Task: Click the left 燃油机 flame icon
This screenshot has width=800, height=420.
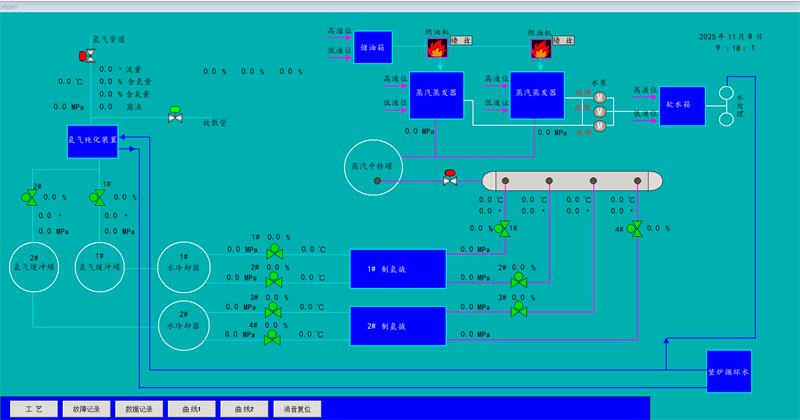Action: pyautogui.click(x=435, y=46)
